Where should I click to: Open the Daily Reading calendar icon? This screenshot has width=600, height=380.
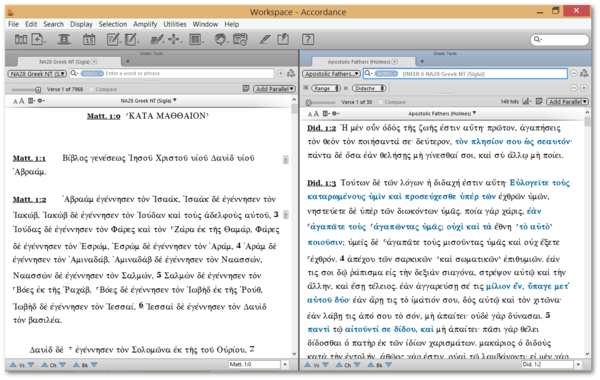point(89,39)
